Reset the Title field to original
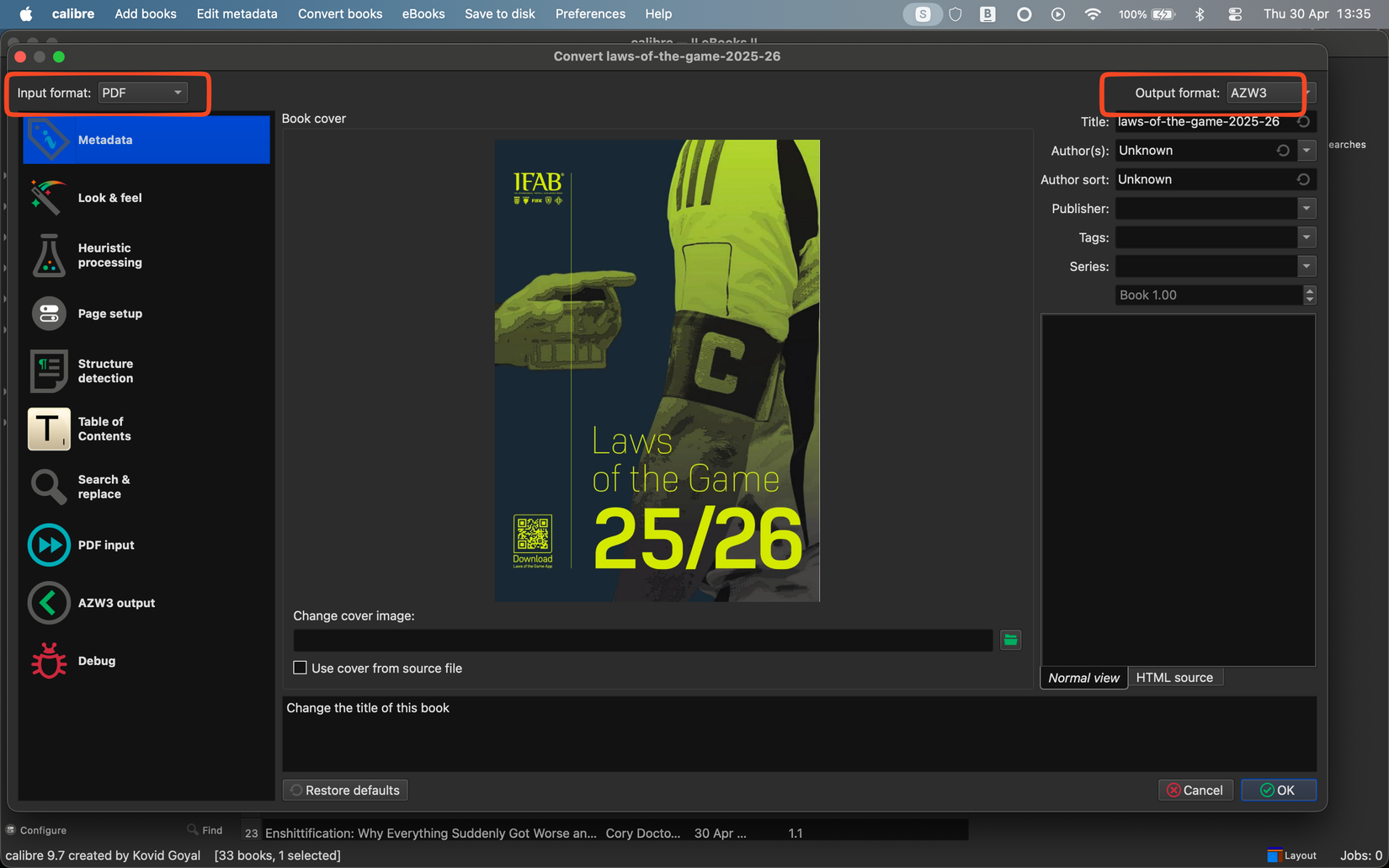Screen dimensions: 1389x868 pos(1303,121)
